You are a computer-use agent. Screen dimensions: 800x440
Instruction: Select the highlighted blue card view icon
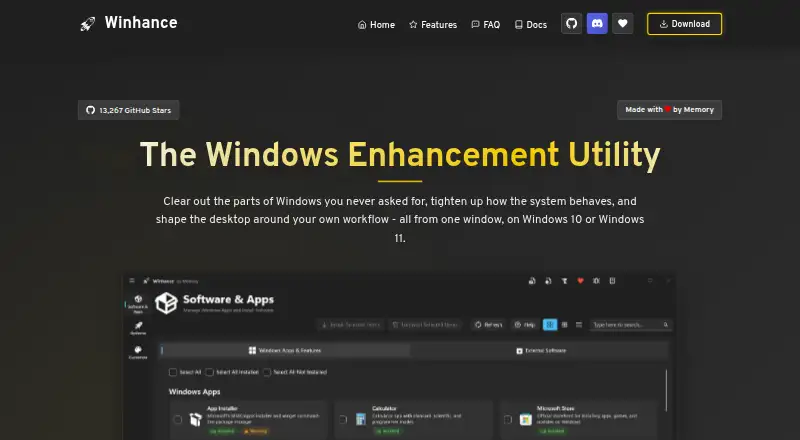(x=550, y=325)
